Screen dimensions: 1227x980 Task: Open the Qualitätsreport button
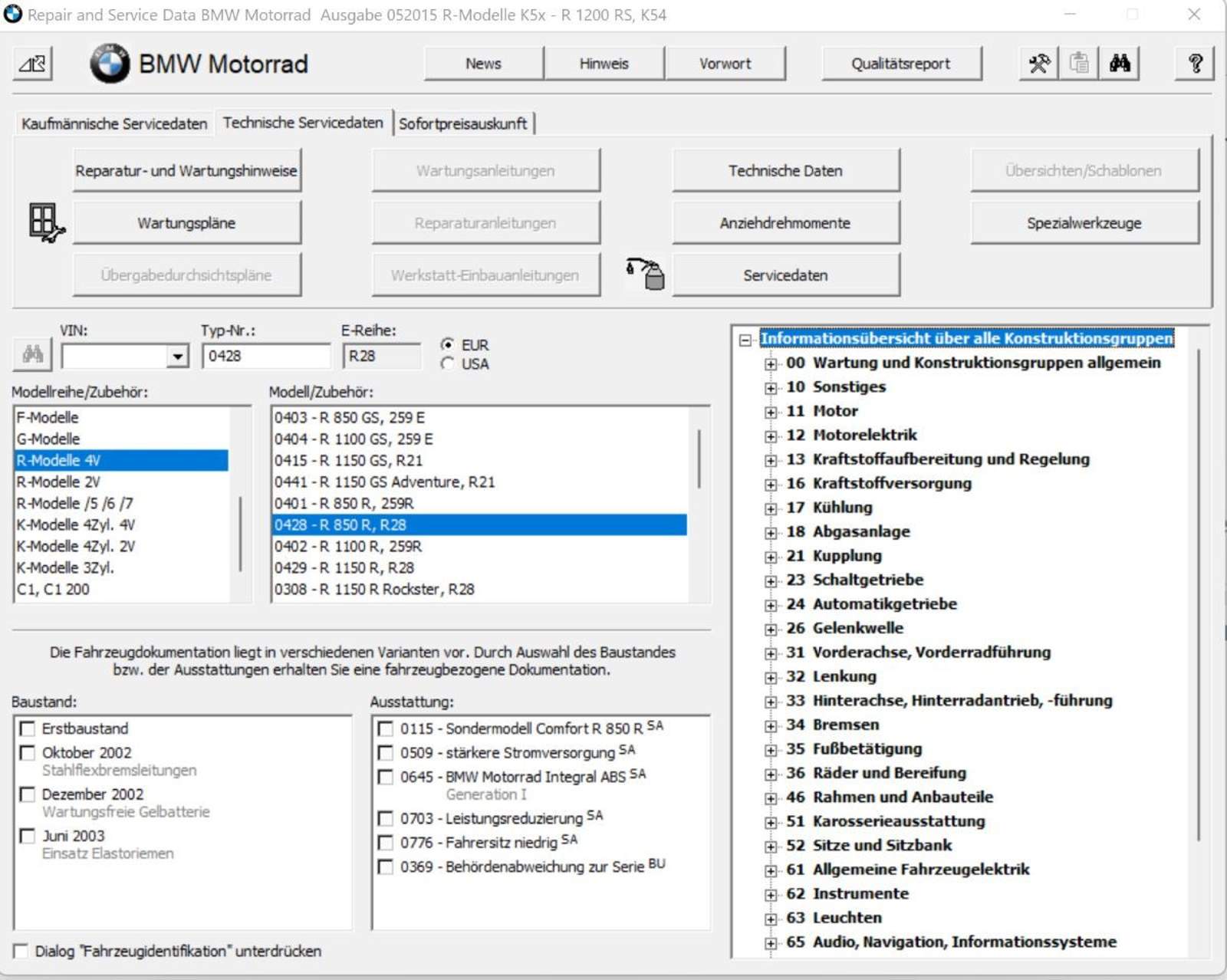(x=901, y=64)
